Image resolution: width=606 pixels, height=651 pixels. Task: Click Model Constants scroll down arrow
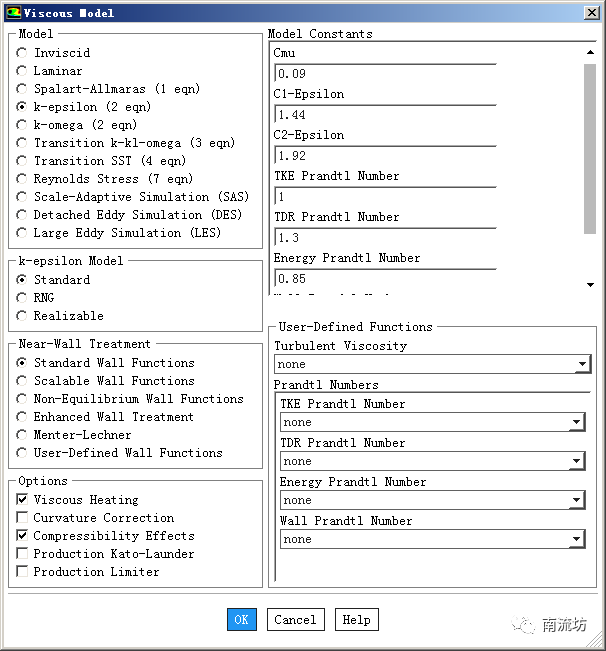pos(590,285)
